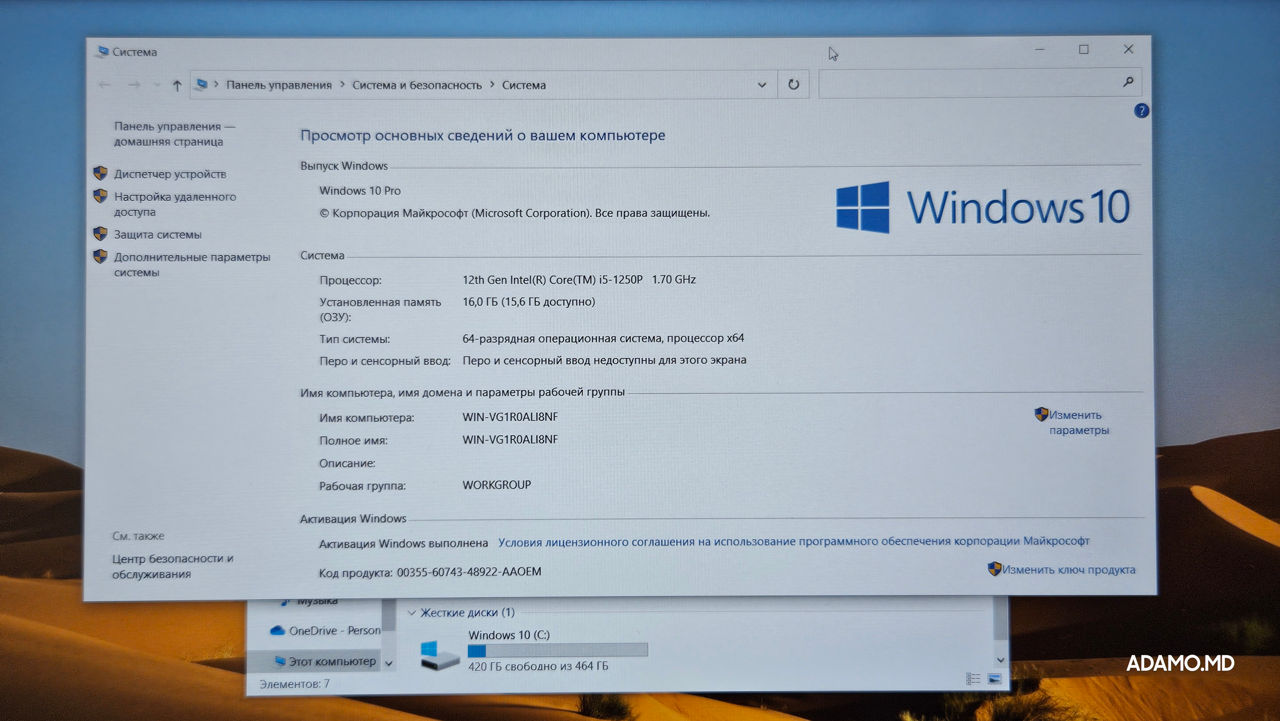Click the OneDrive cloud icon in Explorer
This screenshot has height=721, width=1280.
(x=277, y=630)
